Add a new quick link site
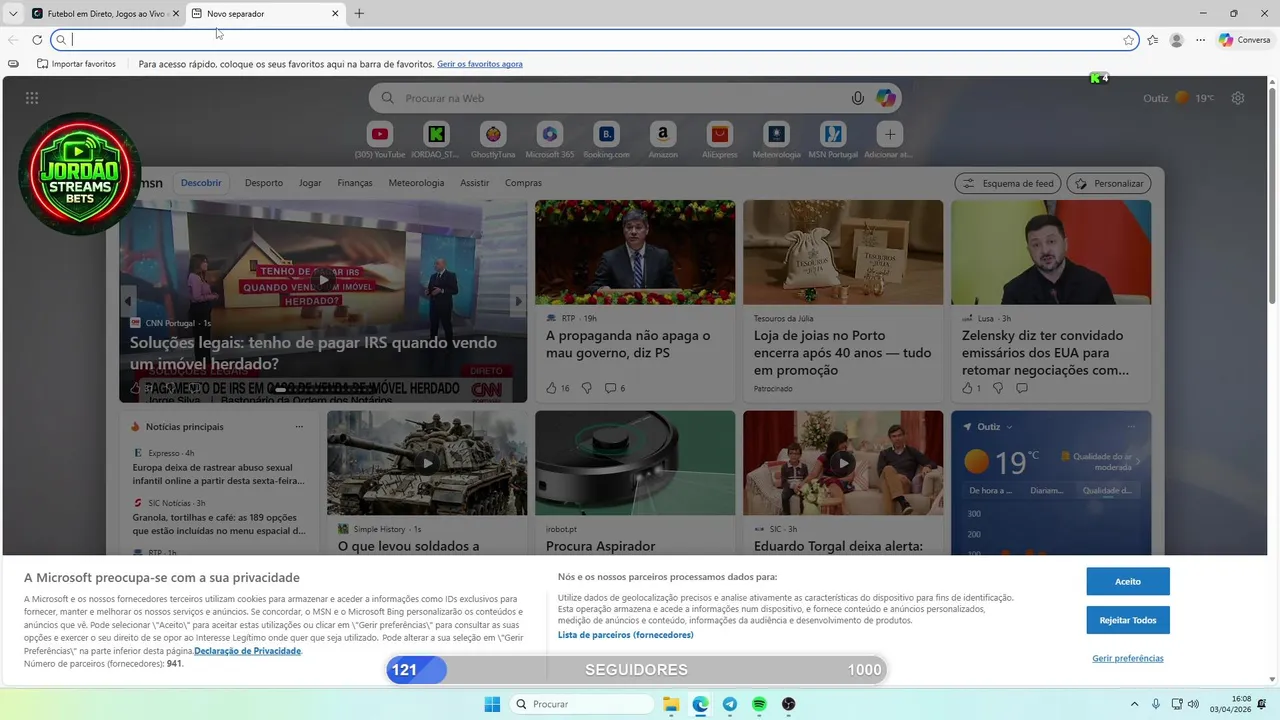Screen dimensions: 1280x720 coord(889,134)
